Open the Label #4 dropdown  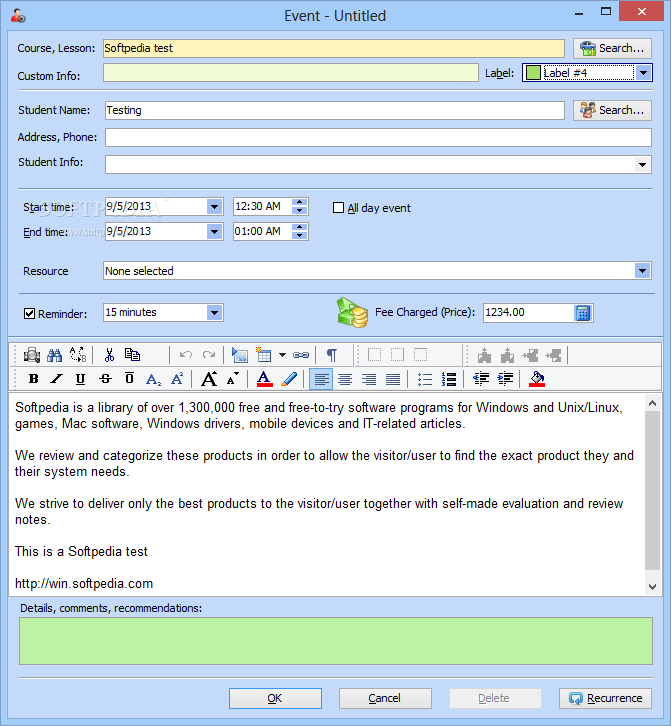pyautogui.click(x=644, y=73)
